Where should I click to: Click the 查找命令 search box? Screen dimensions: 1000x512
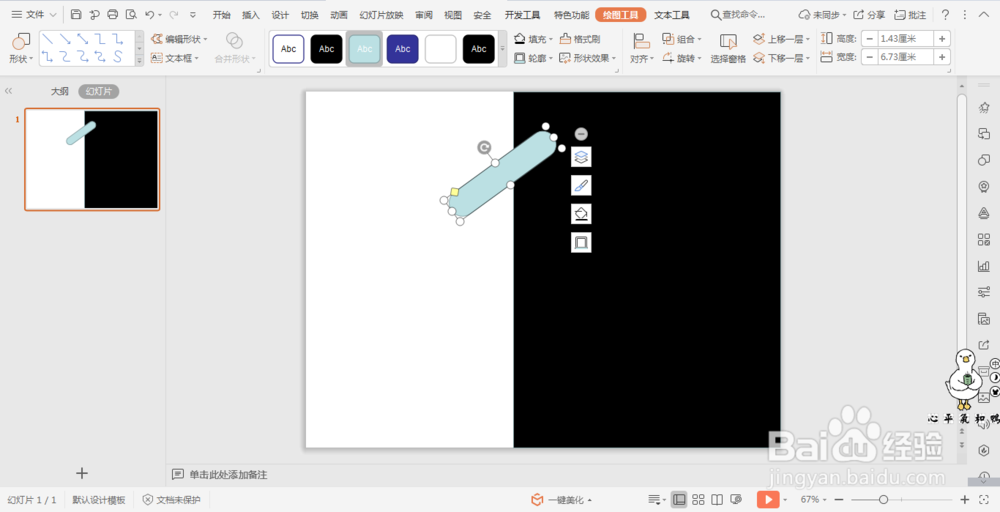(x=738, y=15)
